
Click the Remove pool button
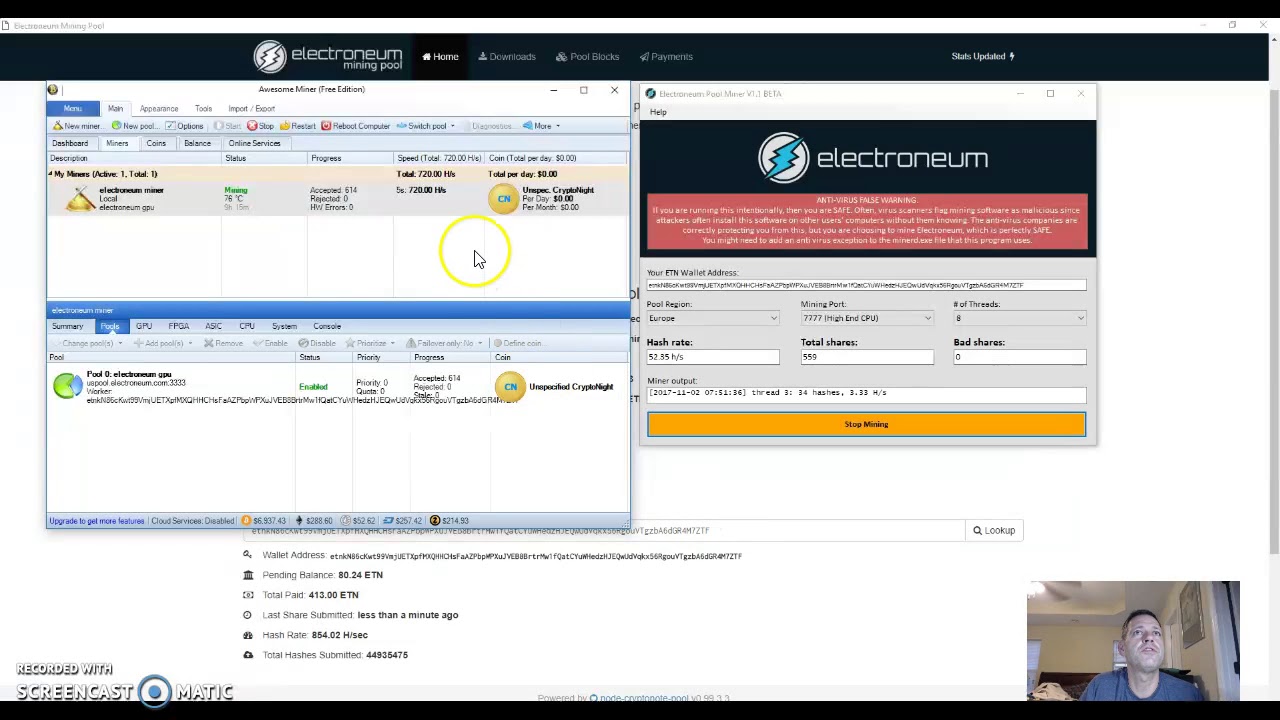[x=223, y=343]
